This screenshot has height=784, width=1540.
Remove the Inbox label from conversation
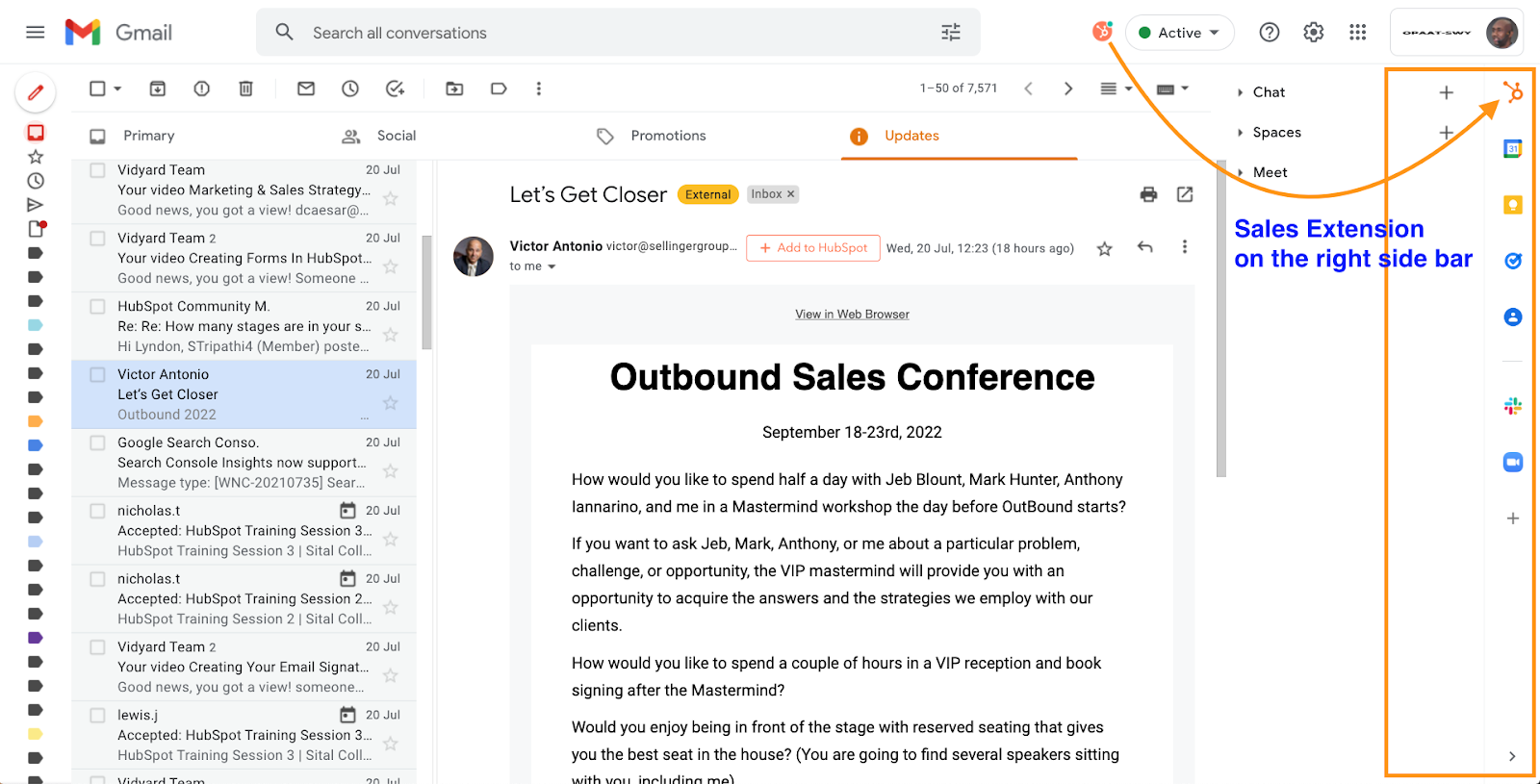tap(791, 194)
